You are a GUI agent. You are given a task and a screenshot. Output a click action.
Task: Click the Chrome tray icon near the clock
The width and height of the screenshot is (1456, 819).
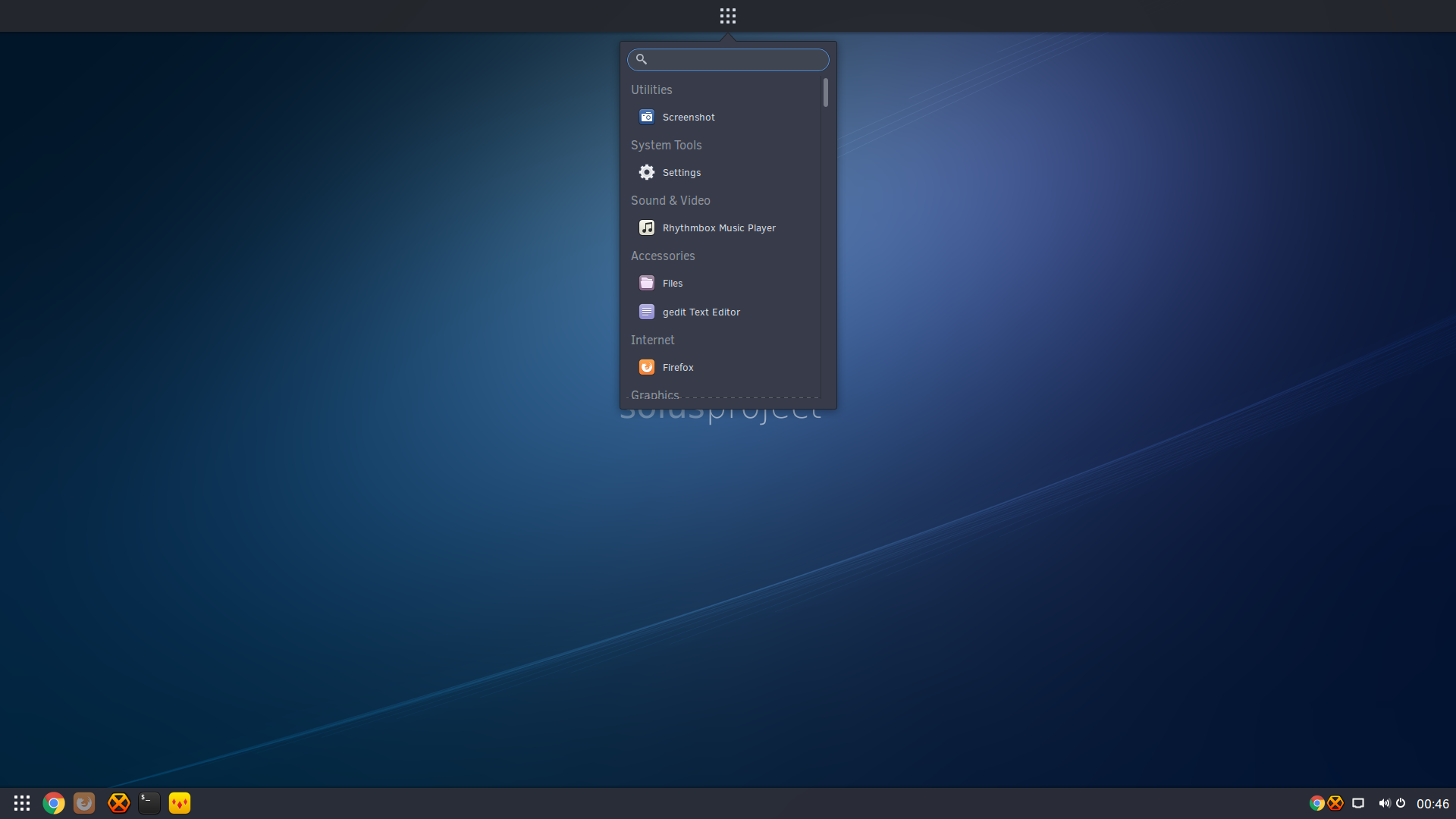click(x=1317, y=803)
